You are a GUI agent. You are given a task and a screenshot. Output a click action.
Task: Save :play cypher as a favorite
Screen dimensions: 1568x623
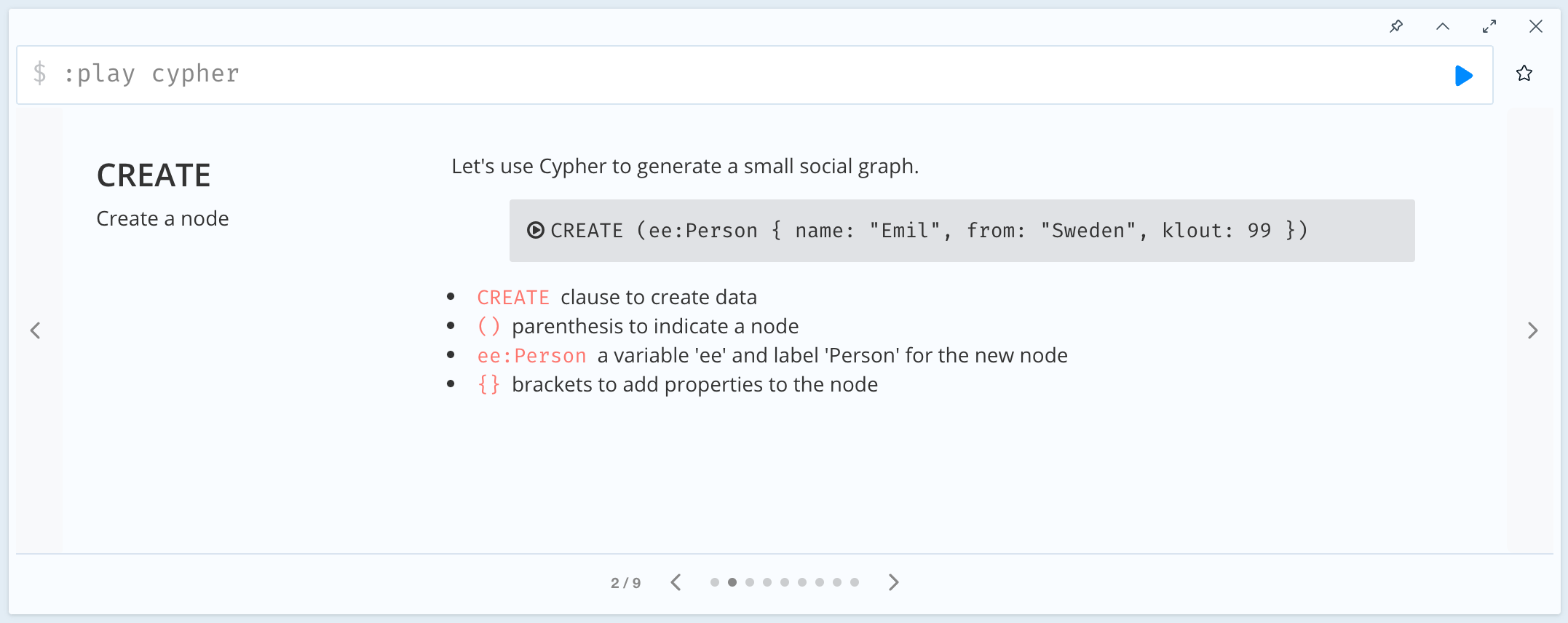pos(1524,74)
